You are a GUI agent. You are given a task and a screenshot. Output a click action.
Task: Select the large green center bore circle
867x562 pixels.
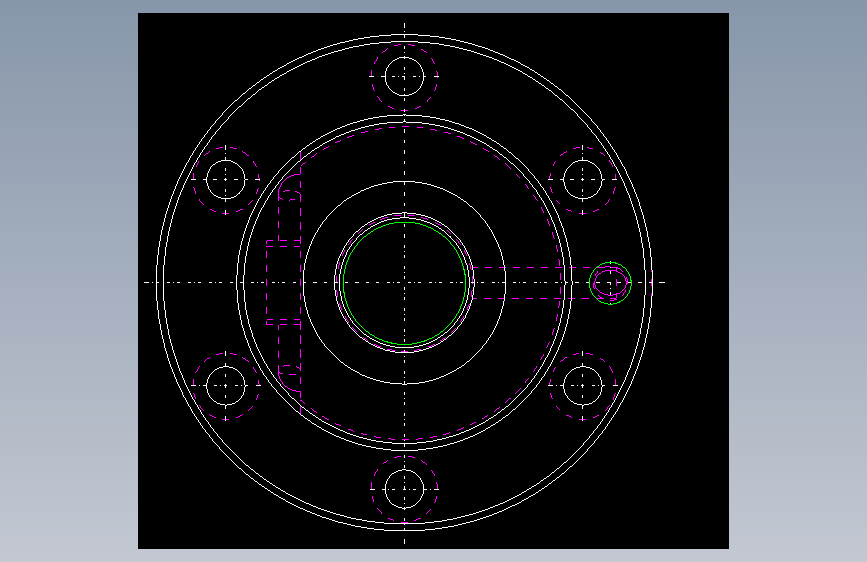click(x=405, y=283)
